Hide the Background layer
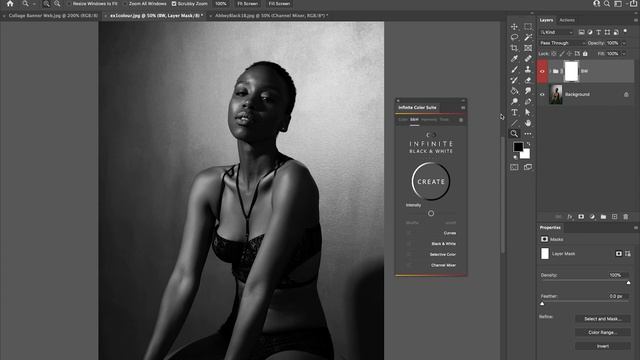The height and width of the screenshot is (360, 640). (x=542, y=94)
